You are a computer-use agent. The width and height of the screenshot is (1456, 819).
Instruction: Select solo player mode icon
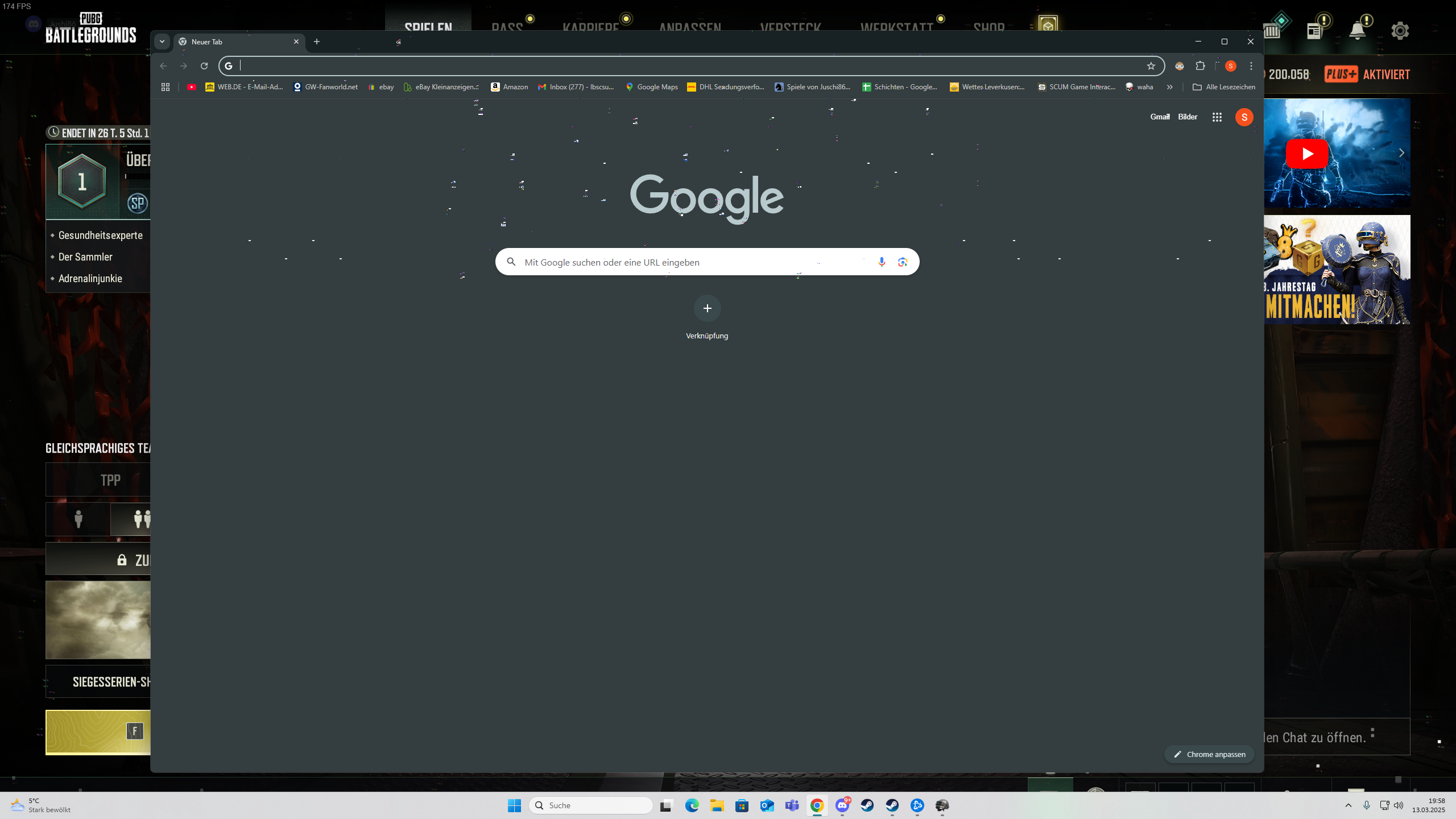[x=78, y=519]
